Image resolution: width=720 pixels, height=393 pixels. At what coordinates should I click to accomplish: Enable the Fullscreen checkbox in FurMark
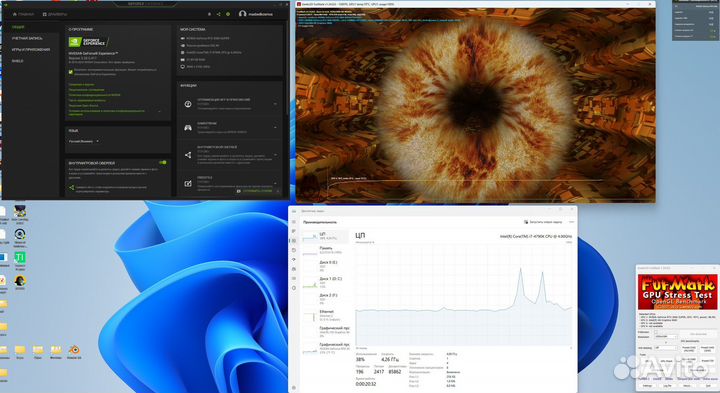click(x=656, y=332)
